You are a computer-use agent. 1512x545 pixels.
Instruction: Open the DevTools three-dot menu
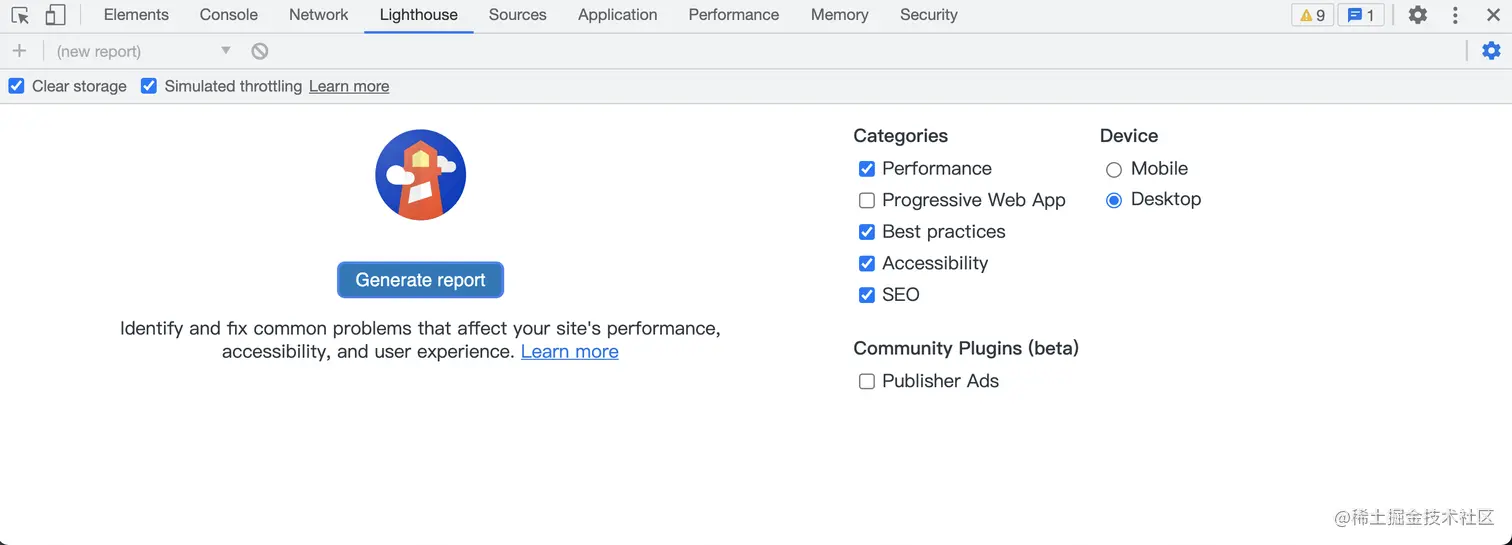(x=1455, y=15)
